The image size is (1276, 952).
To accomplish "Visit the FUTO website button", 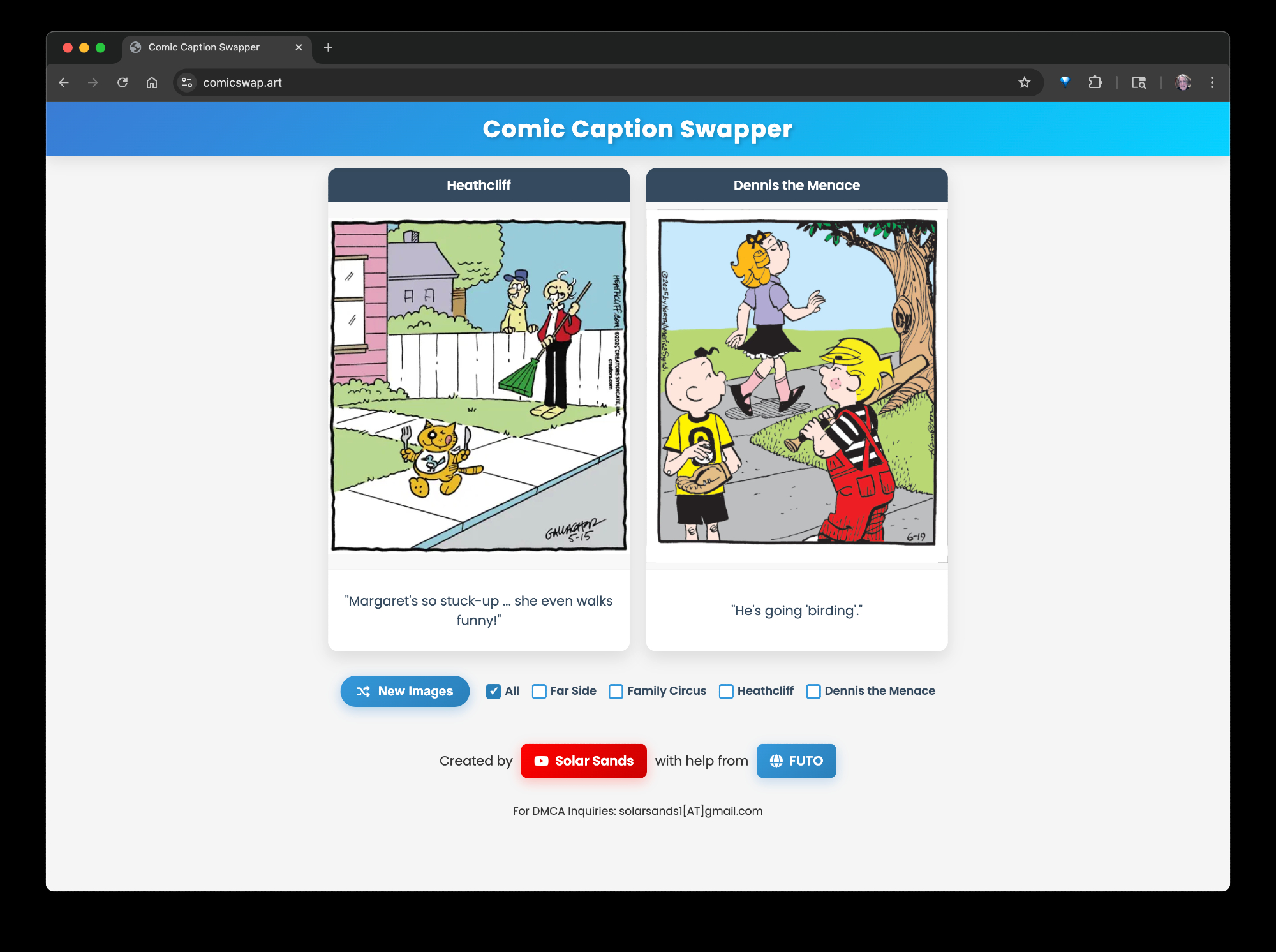I will pos(796,761).
